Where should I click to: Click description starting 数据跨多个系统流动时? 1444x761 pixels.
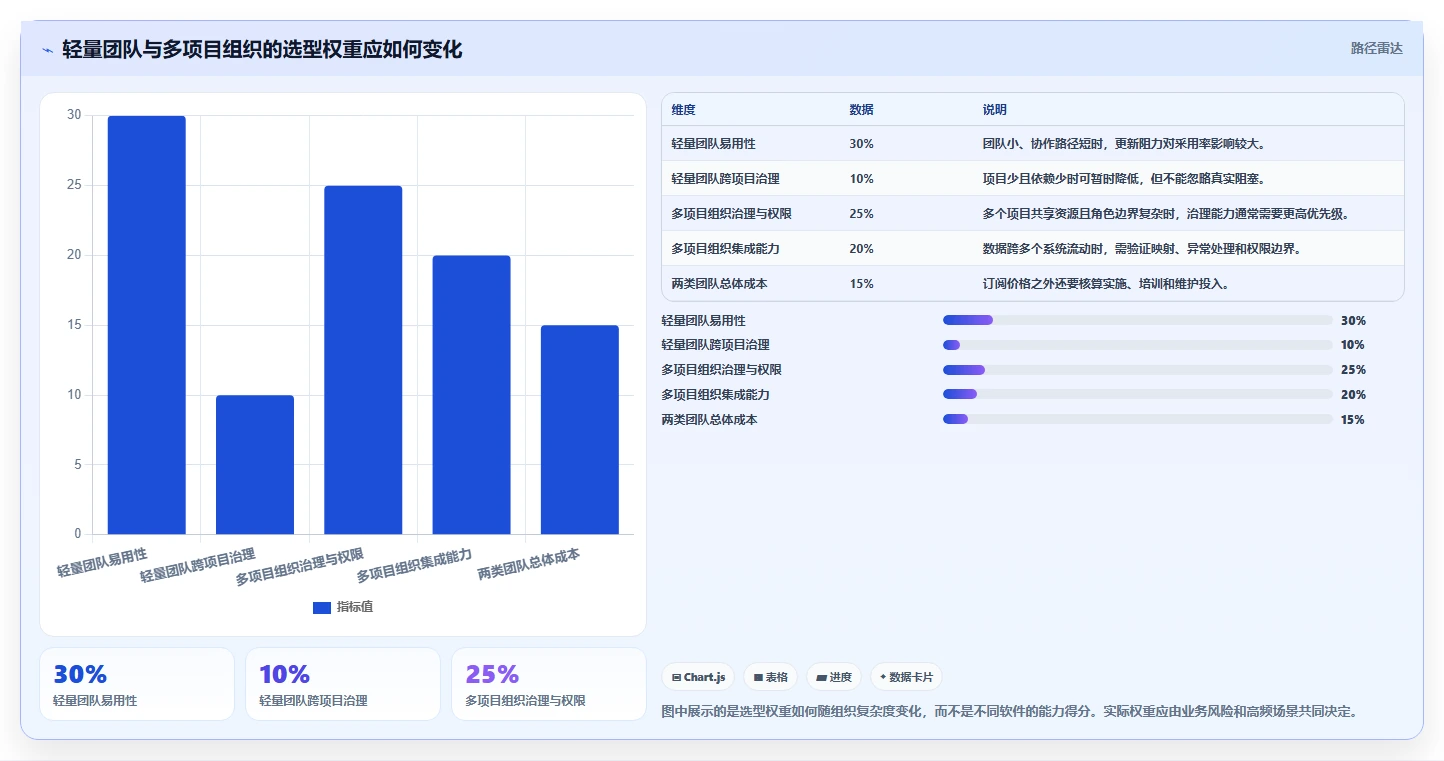tap(1142, 249)
